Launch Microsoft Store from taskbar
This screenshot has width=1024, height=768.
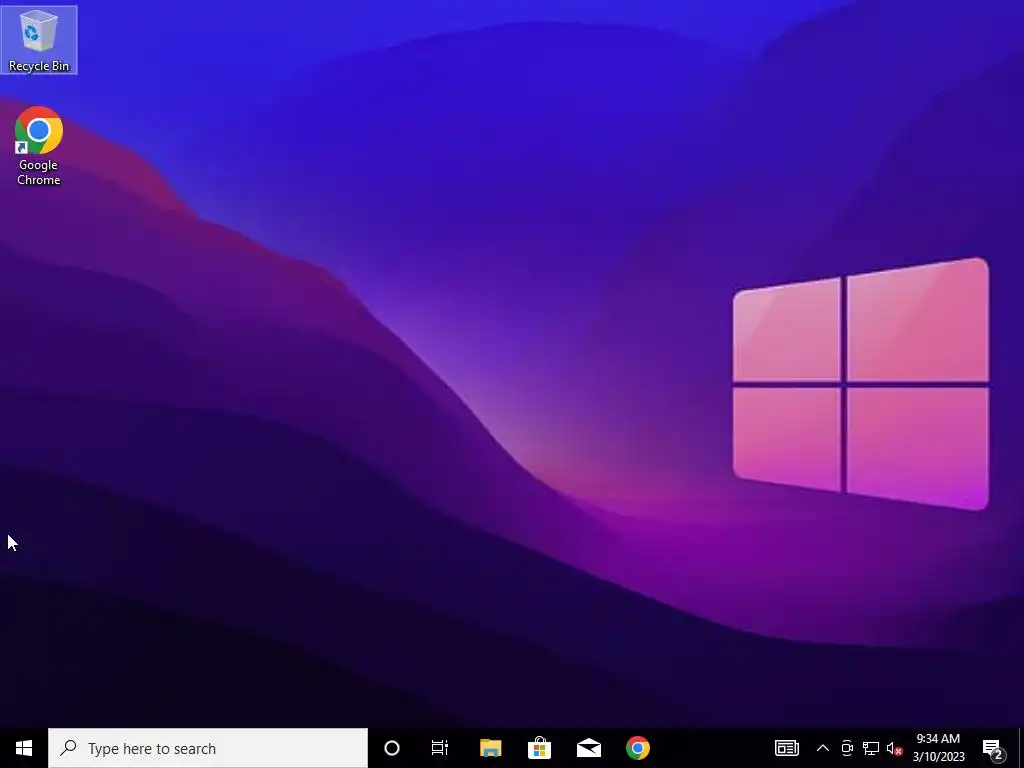pyautogui.click(x=539, y=748)
